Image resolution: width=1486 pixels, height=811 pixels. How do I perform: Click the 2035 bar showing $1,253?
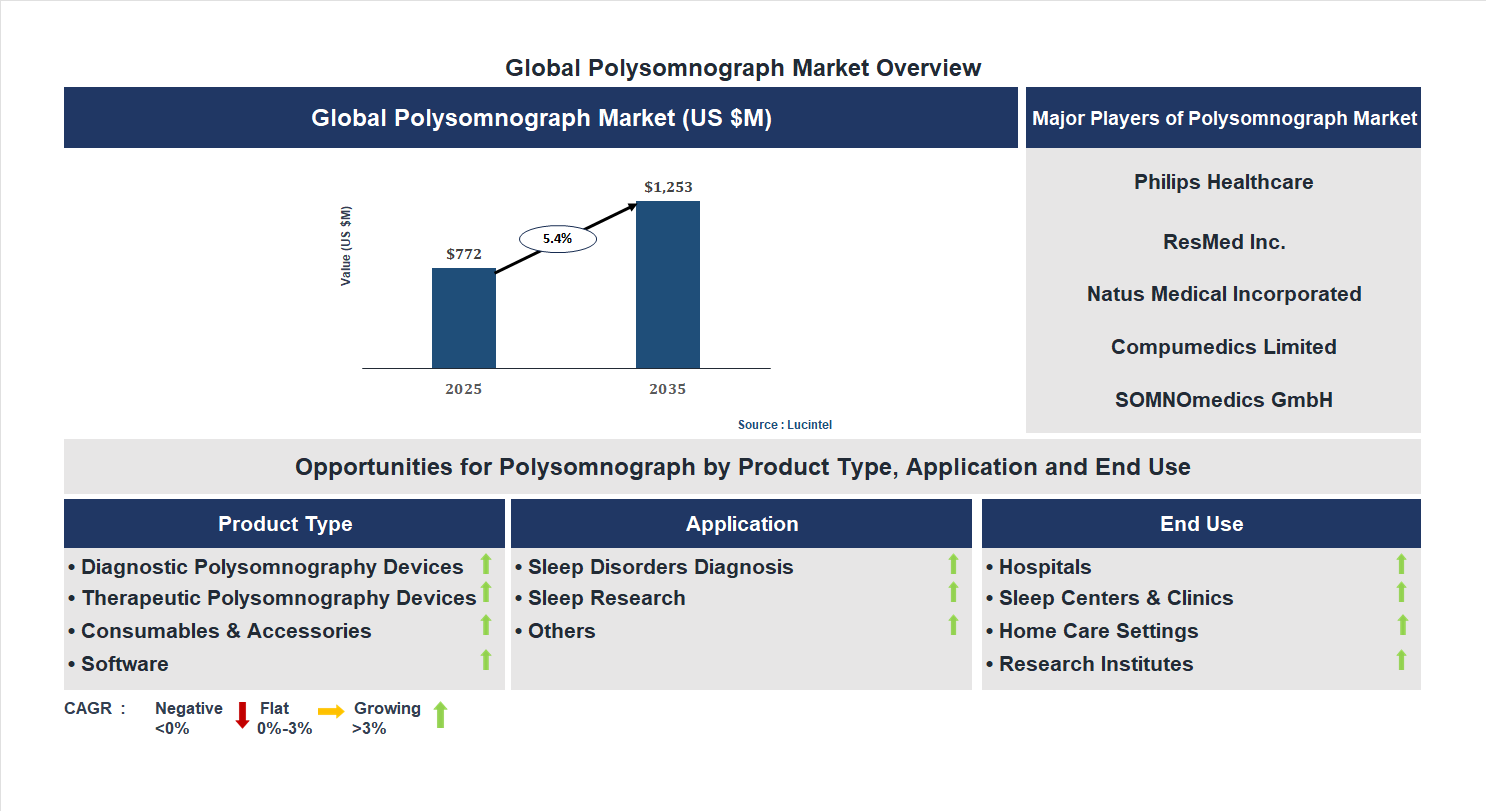tap(667, 285)
